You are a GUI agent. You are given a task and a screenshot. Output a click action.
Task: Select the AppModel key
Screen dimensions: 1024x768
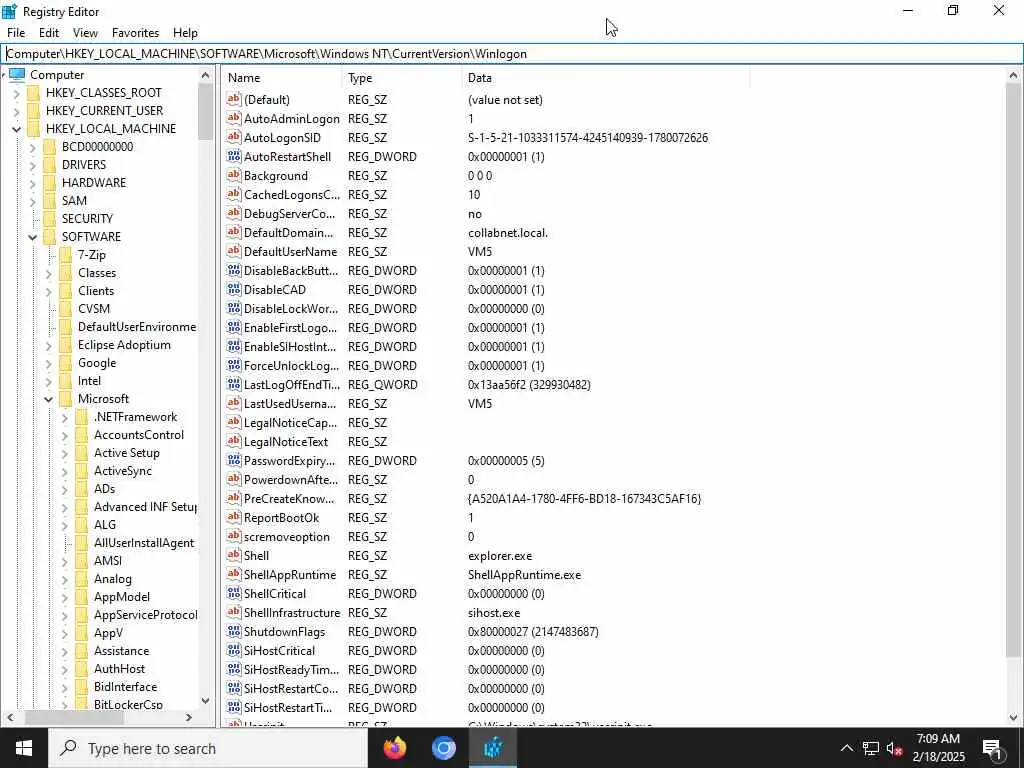pos(121,597)
